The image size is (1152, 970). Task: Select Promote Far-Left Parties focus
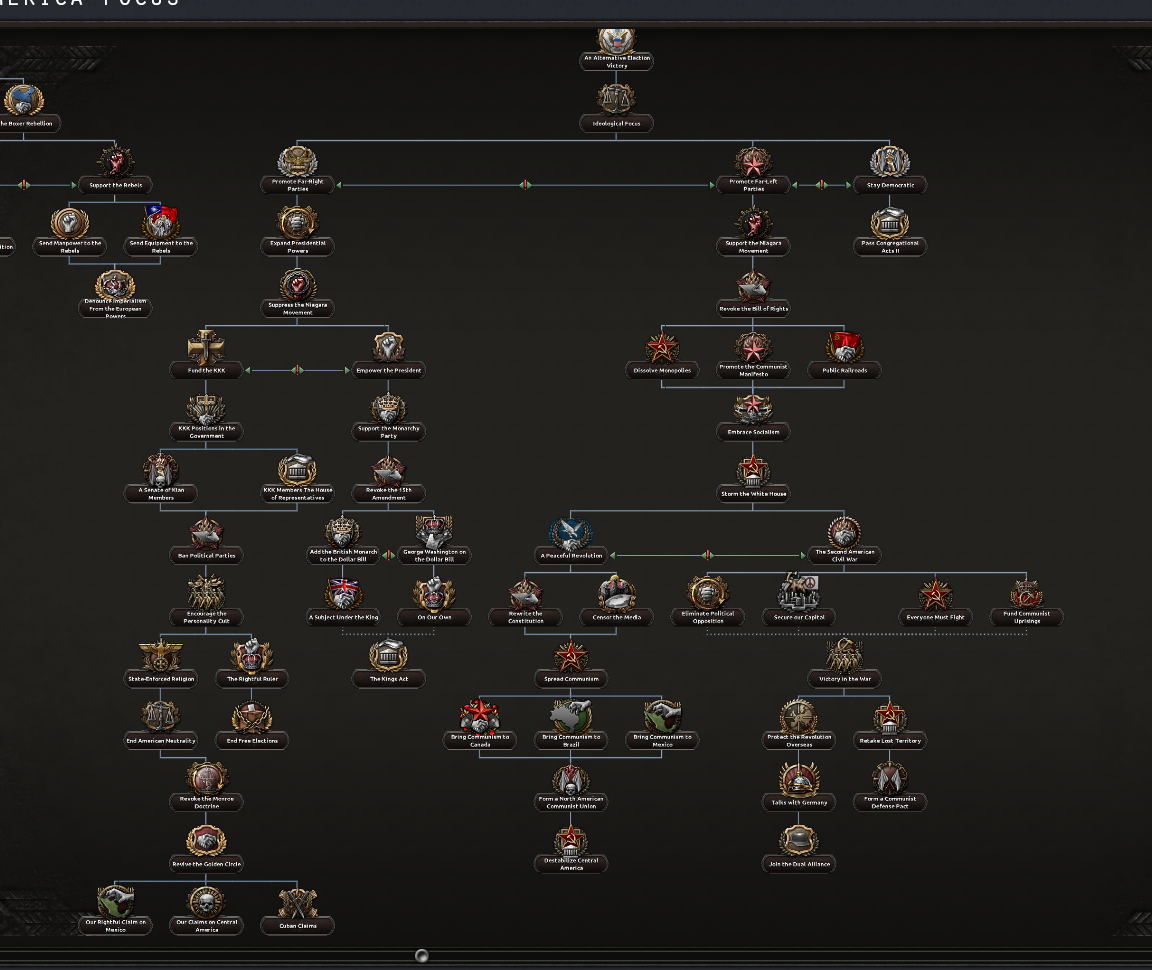pyautogui.click(x=753, y=170)
